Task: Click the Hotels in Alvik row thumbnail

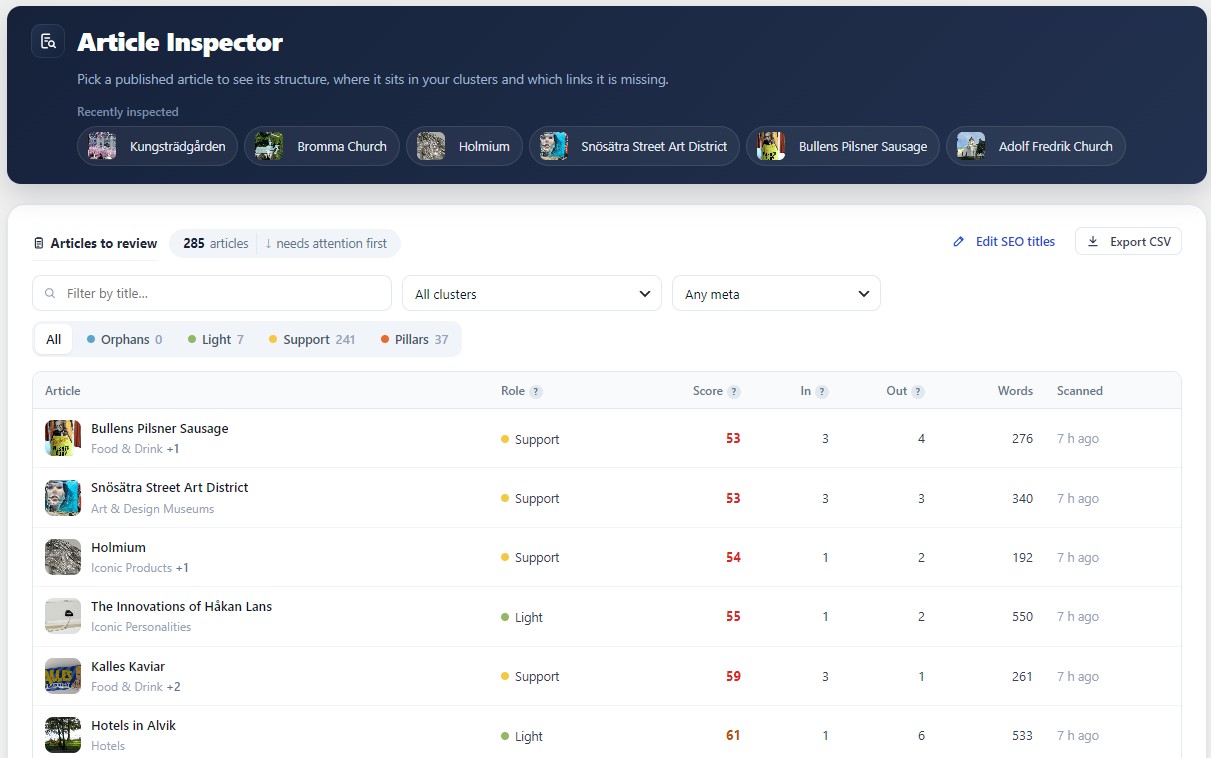Action: 63,735
